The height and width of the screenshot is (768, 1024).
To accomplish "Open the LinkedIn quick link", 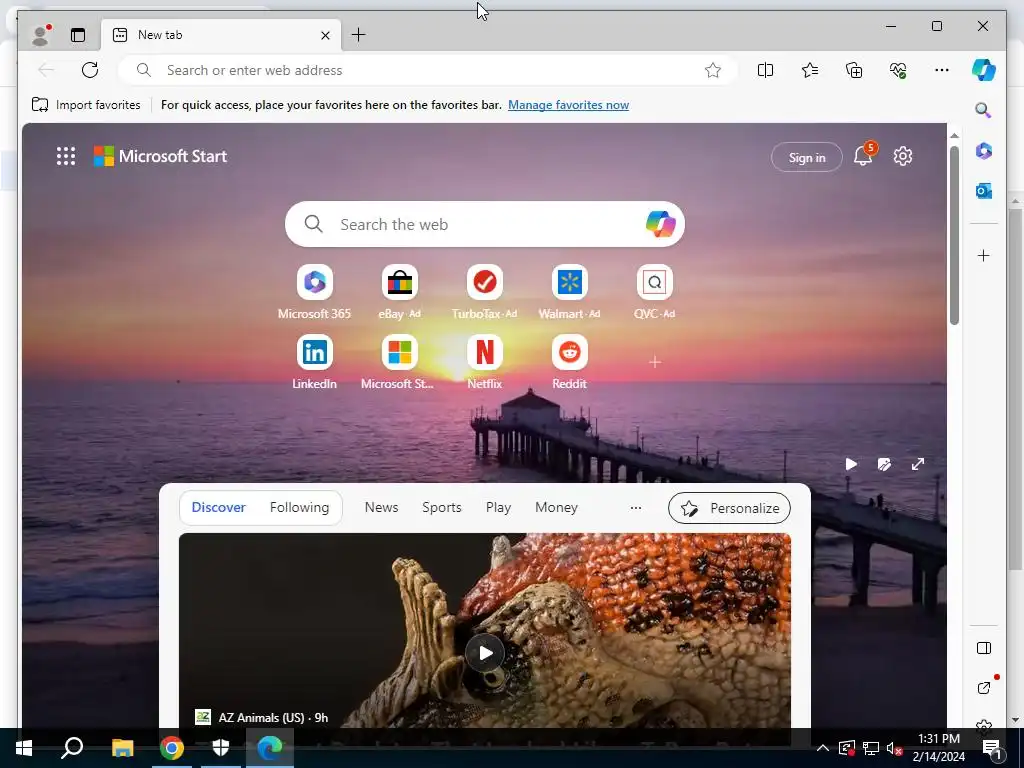I will (314, 362).
